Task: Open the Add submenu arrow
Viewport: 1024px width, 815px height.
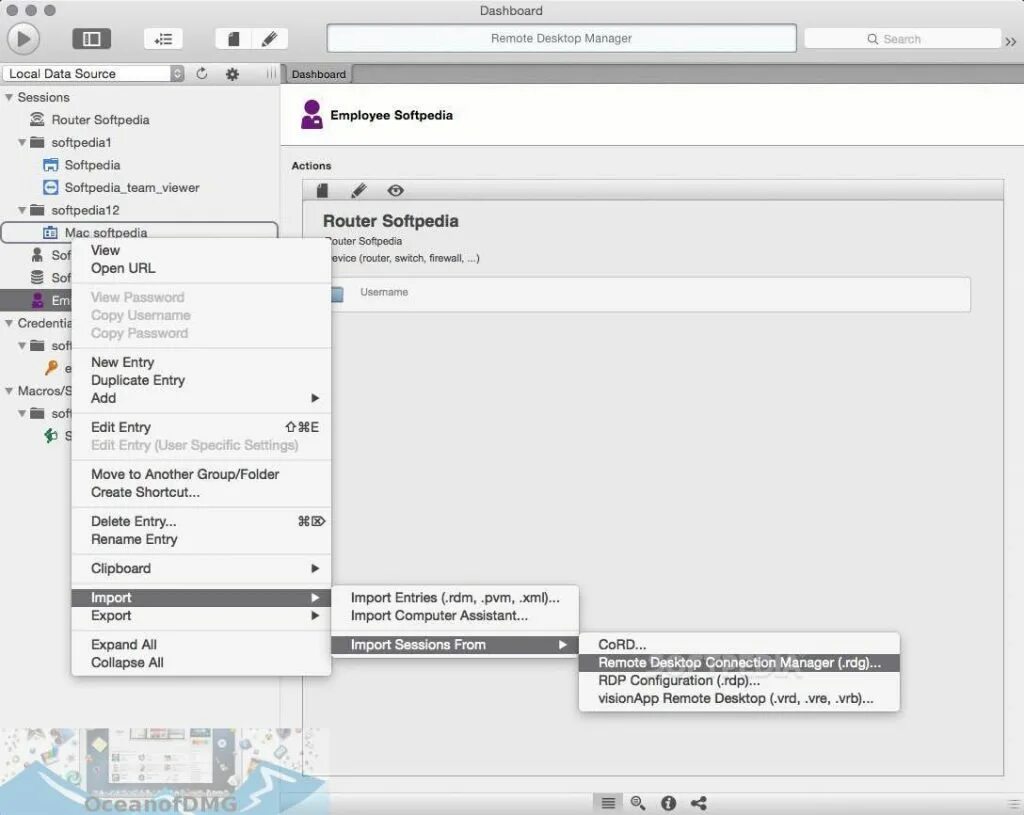Action: tap(315, 398)
